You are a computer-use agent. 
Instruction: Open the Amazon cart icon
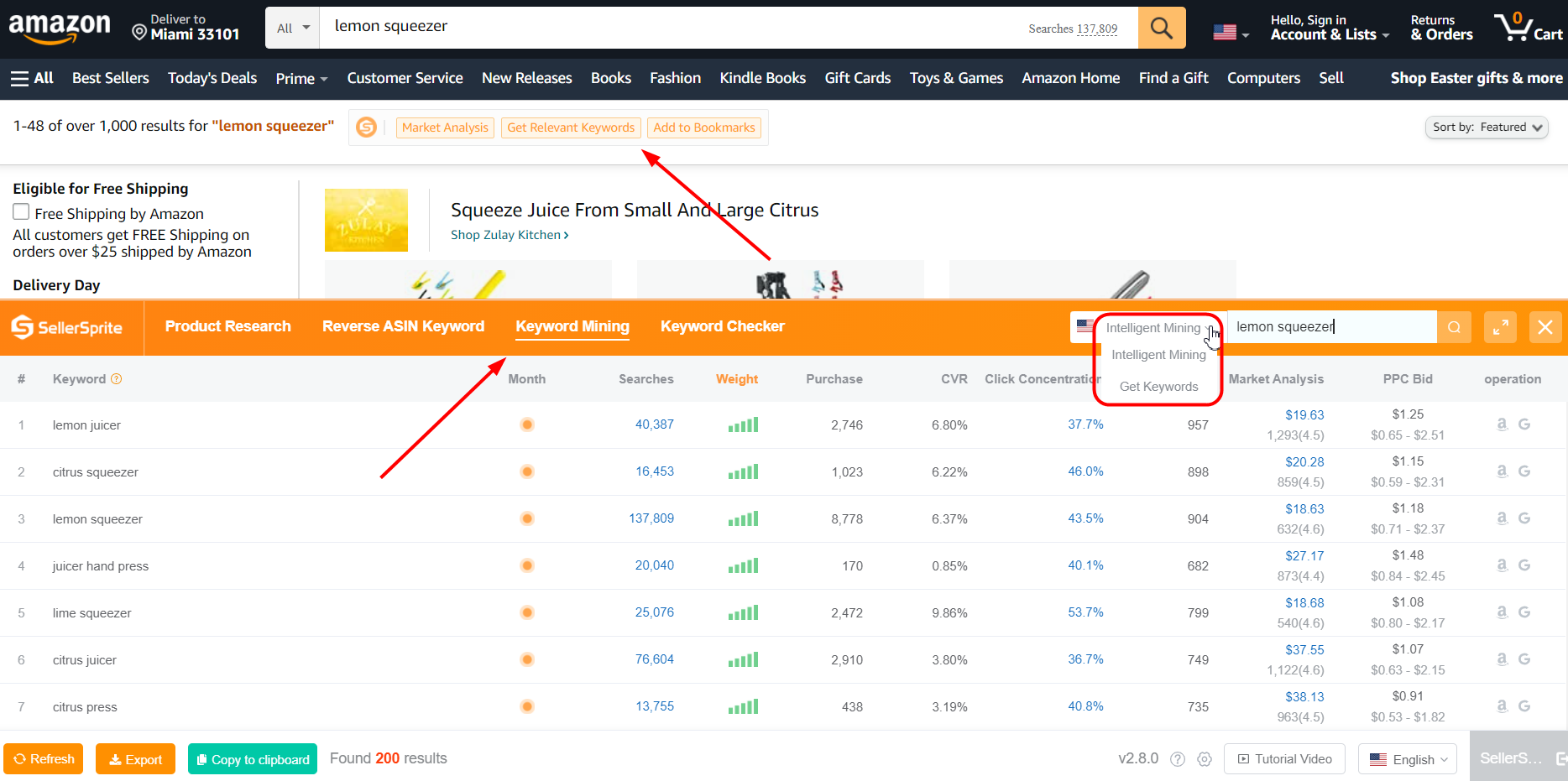[1529, 28]
